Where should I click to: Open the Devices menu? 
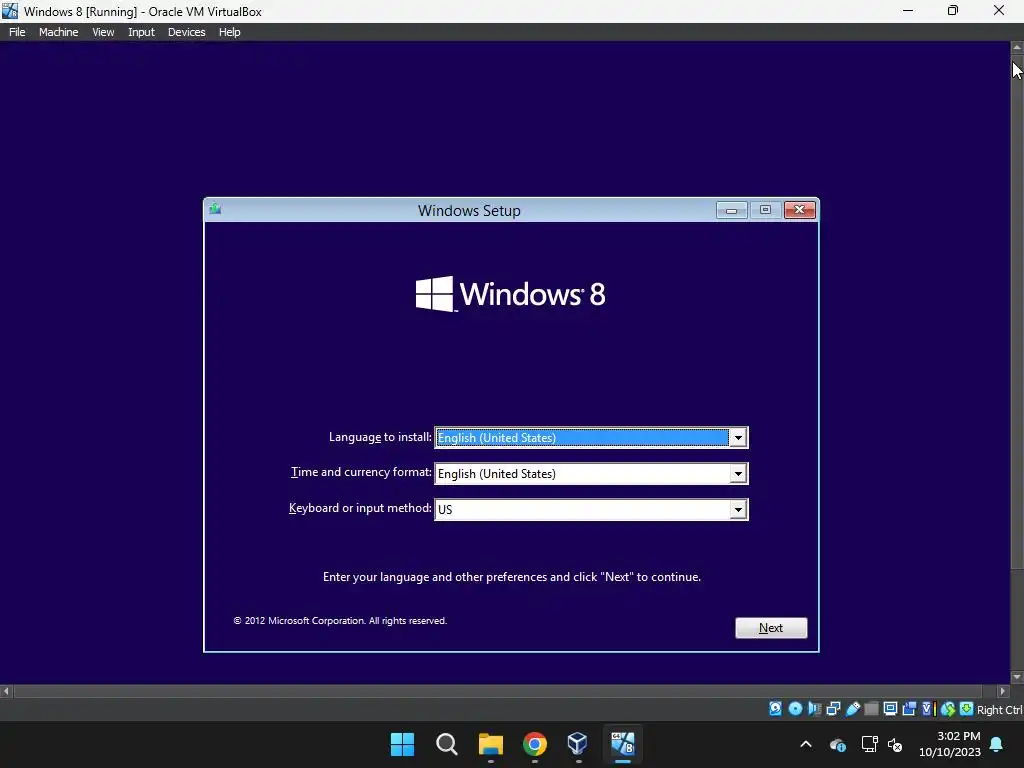[x=186, y=32]
